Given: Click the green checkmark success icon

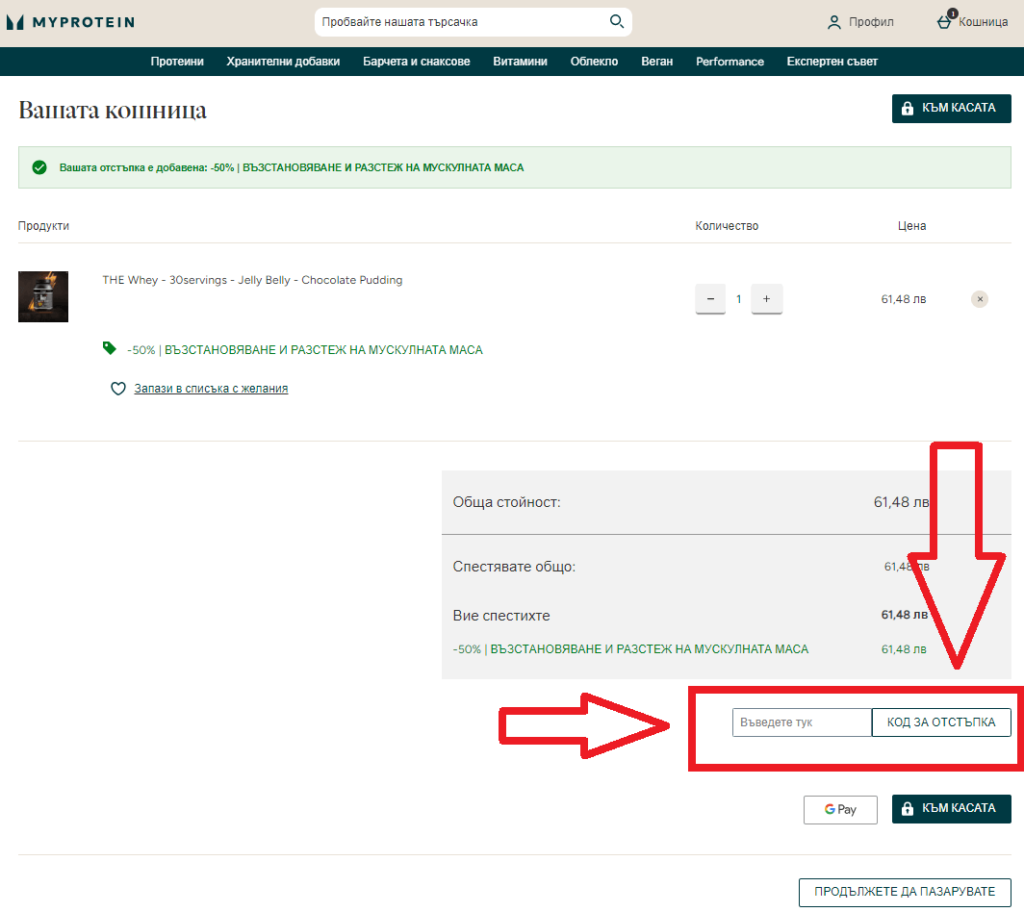Looking at the screenshot, I should click(39, 168).
